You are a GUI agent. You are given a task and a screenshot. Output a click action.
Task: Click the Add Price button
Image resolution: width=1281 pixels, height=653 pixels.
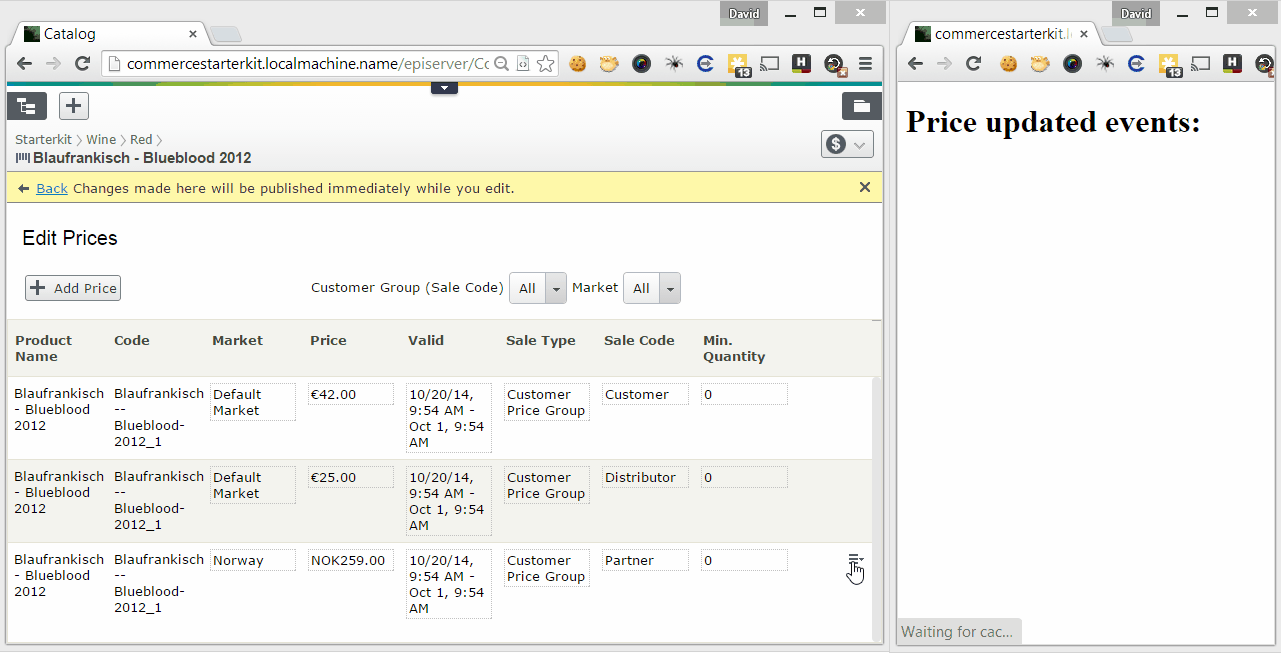point(73,288)
